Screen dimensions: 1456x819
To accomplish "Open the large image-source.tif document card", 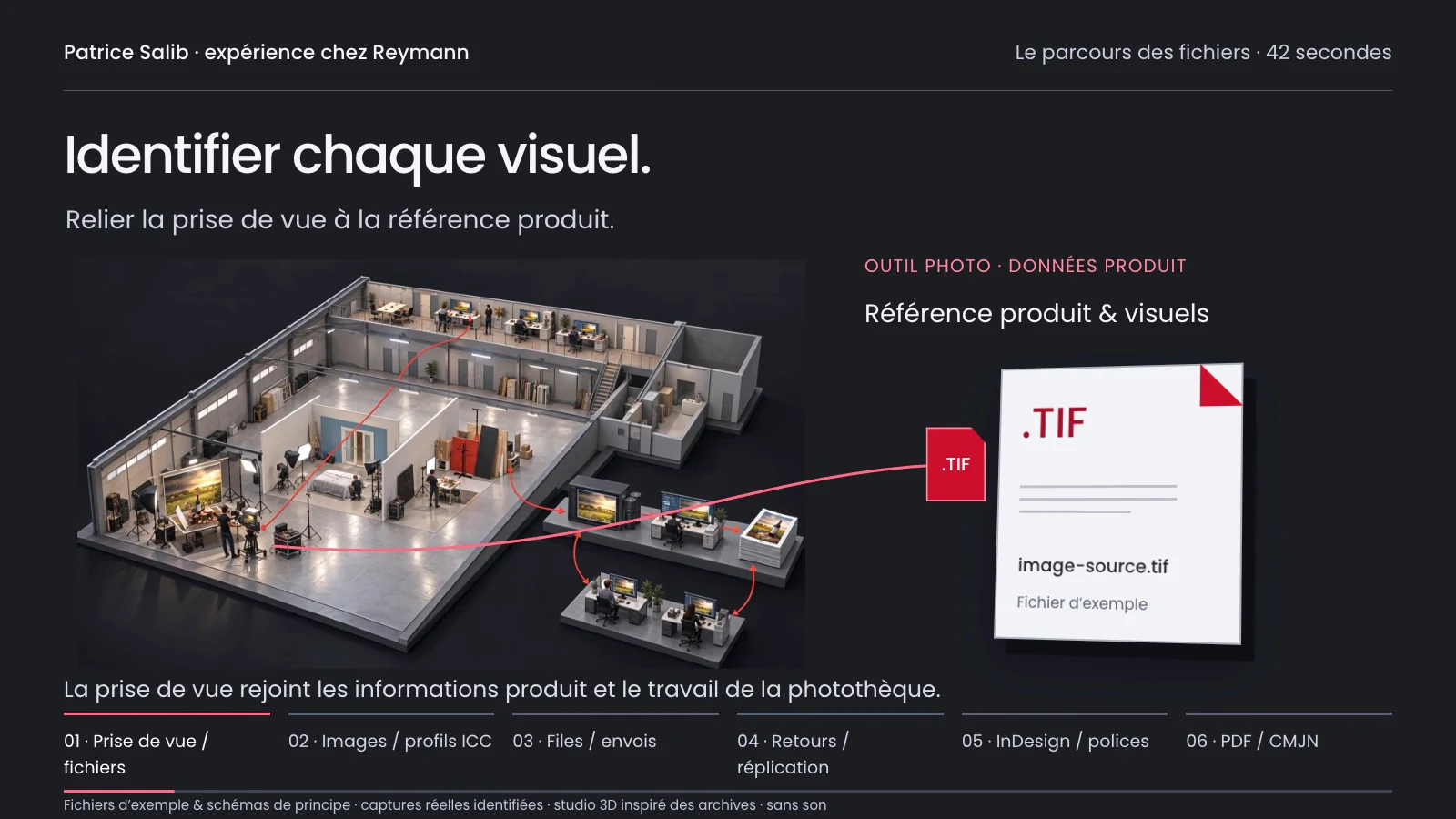I will click(x=1118, y=503).
